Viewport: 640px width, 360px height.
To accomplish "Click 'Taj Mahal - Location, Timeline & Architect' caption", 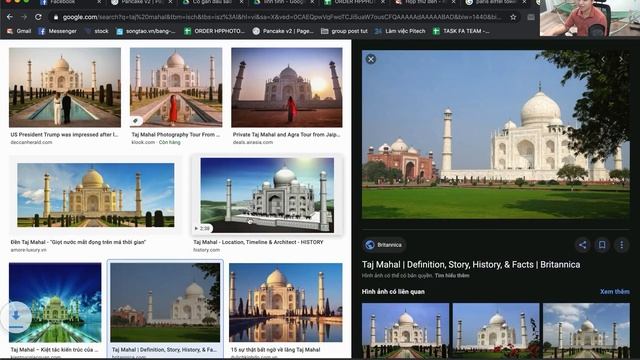I will click(x=258, y=242).
